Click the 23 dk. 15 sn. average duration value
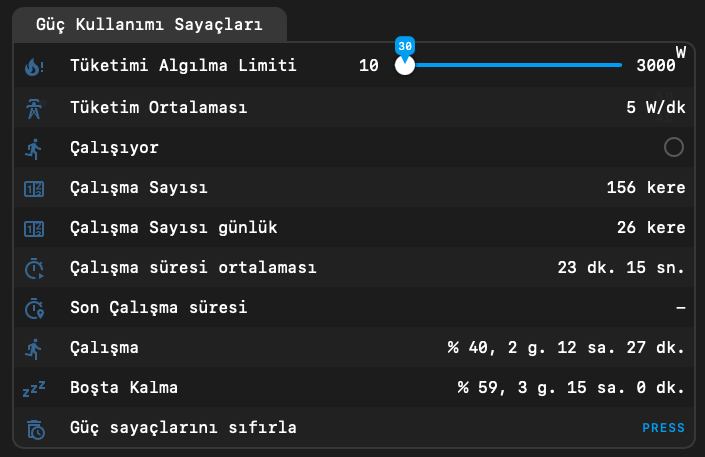The height and width of the screenshot is (457, 705). (x=621, y=268)
